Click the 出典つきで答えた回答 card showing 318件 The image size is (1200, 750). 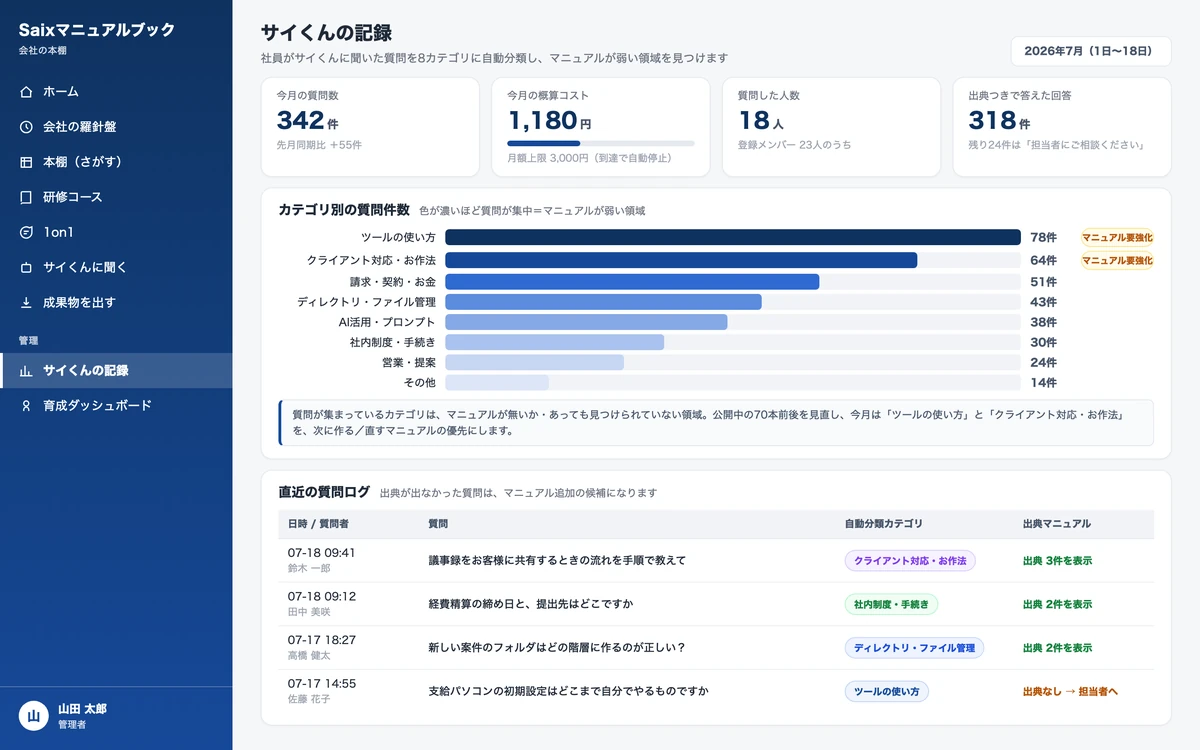[1062, 127]
